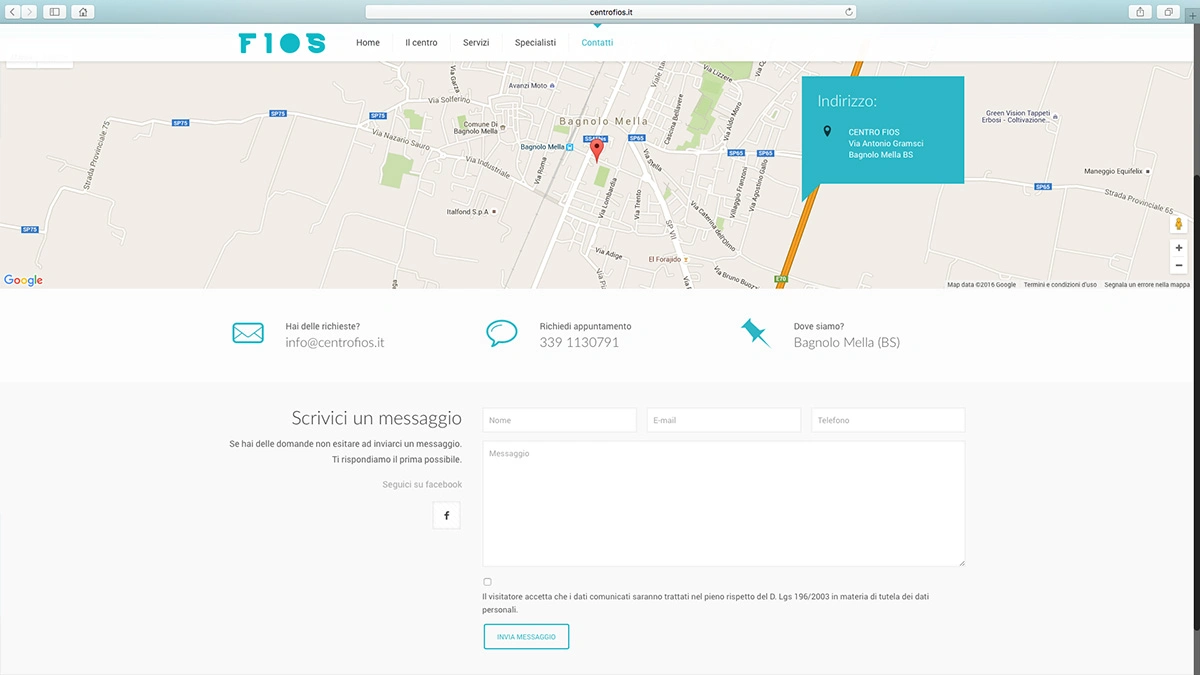Click the red map location pin

click(597, 151)
